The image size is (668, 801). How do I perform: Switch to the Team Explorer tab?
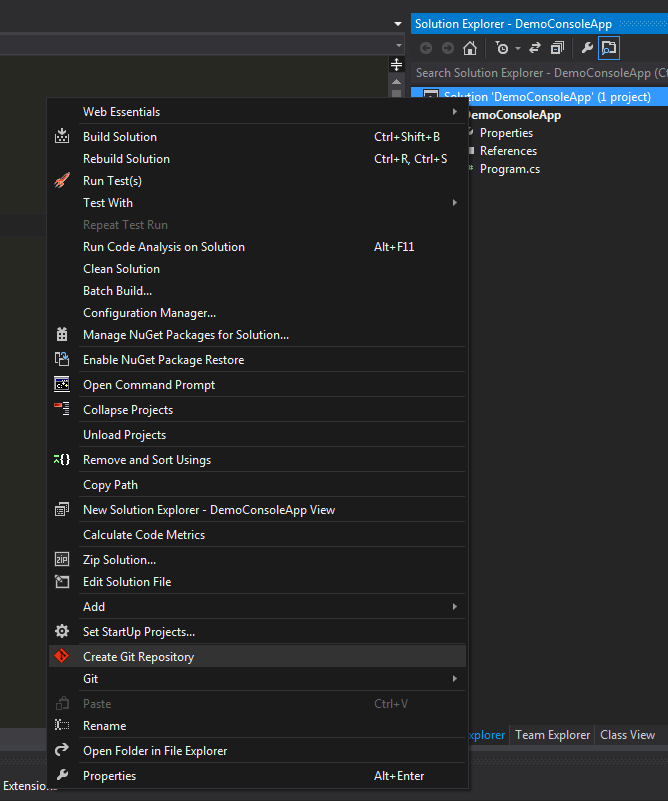coord(552,735)
